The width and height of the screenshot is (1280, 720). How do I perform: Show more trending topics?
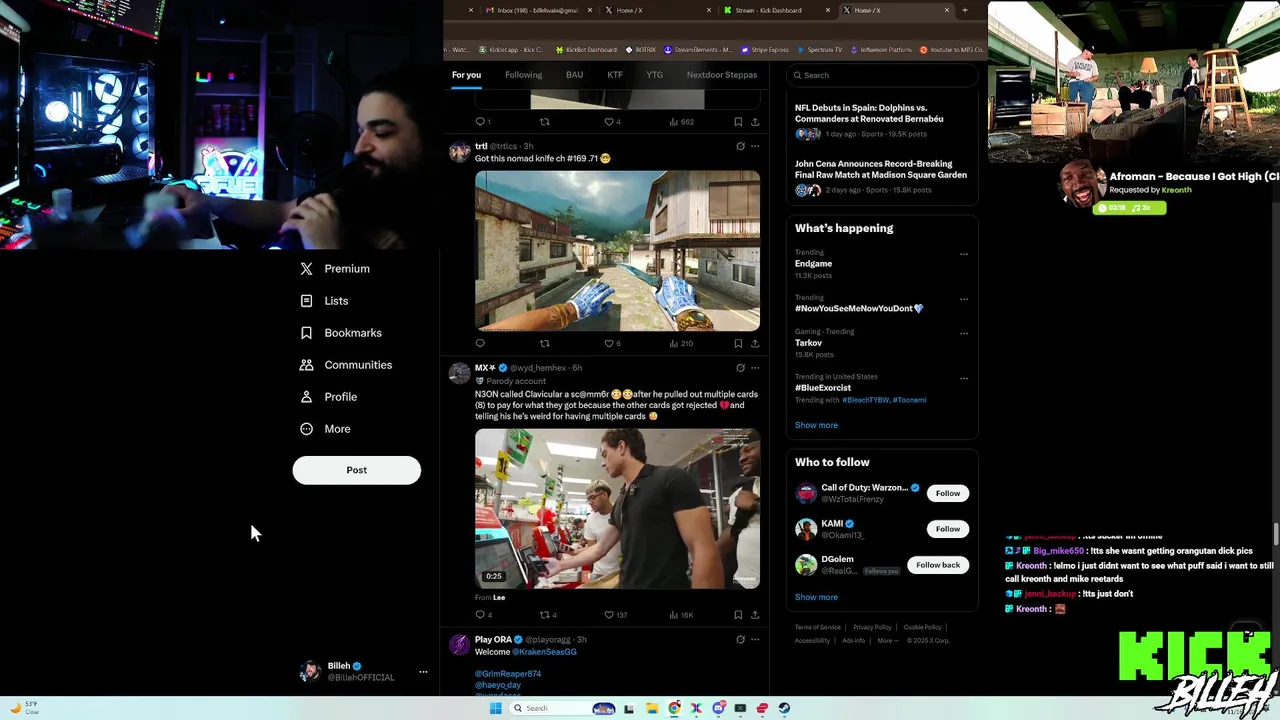click(816, 425)
